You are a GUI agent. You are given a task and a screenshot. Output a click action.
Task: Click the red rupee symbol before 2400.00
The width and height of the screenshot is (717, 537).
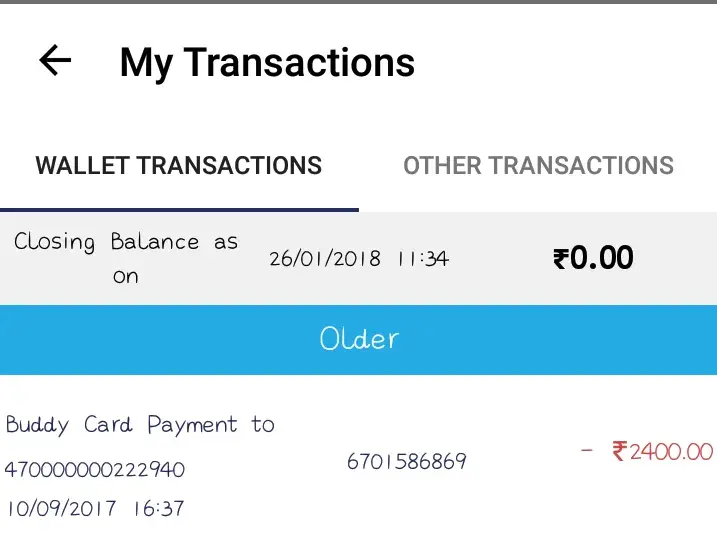[620, 452]
